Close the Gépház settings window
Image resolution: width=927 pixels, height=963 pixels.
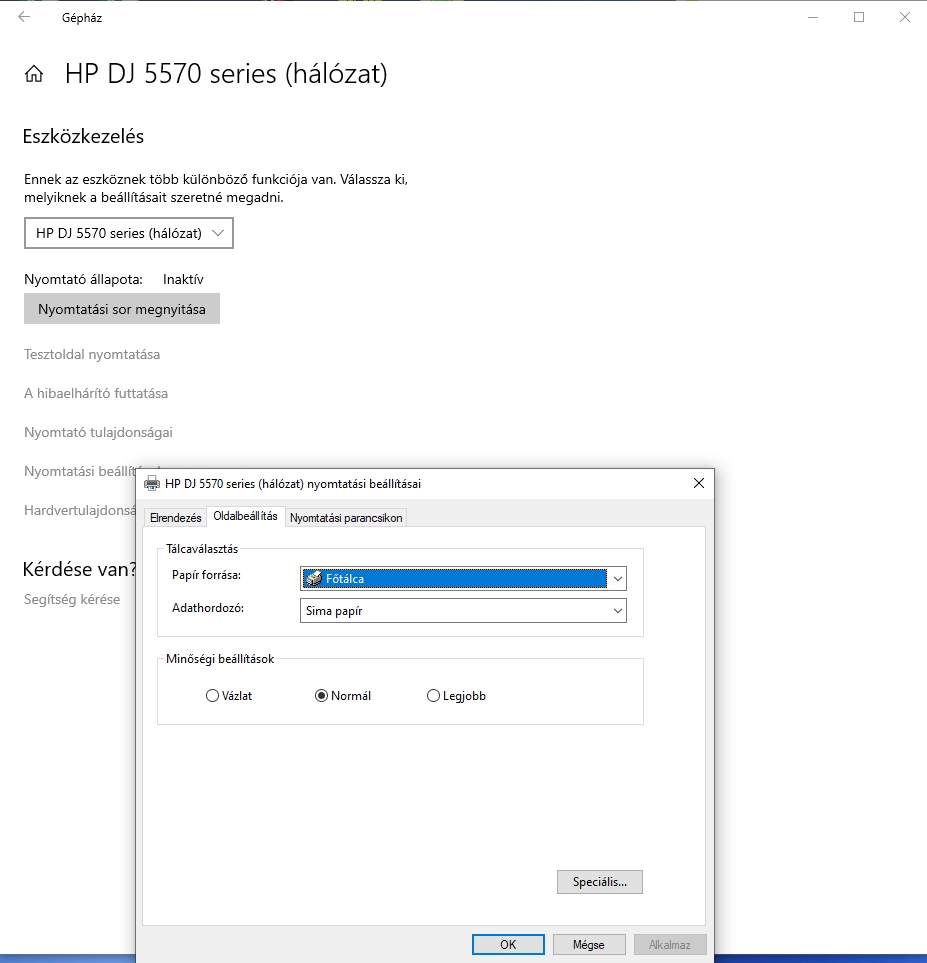pos(904,17)
